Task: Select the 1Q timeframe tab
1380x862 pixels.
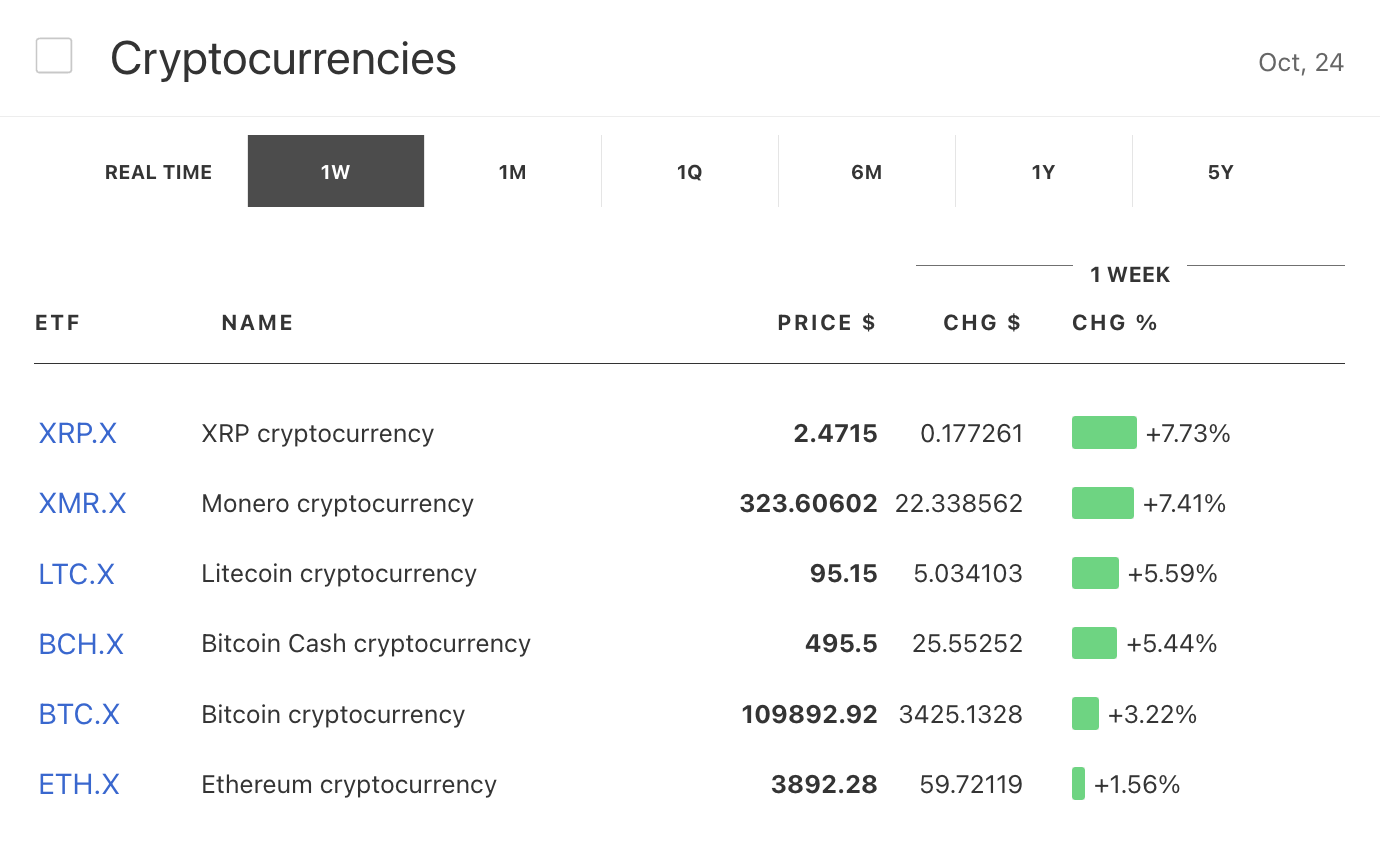Action: point(689,172)
